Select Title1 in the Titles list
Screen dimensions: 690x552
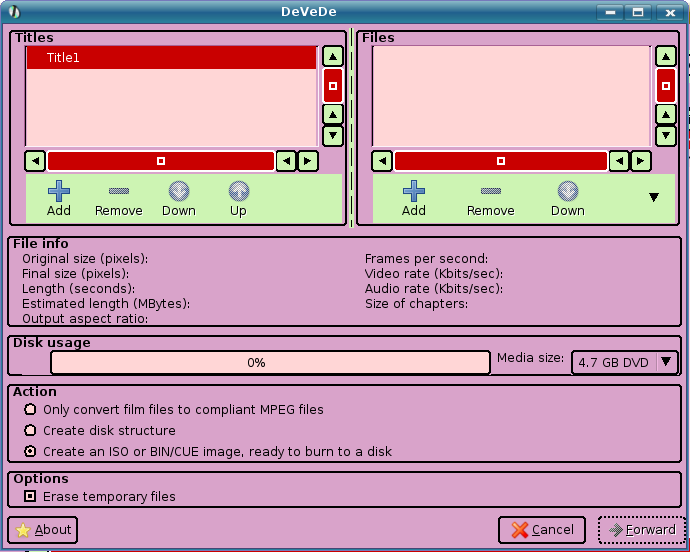(170, 58)
